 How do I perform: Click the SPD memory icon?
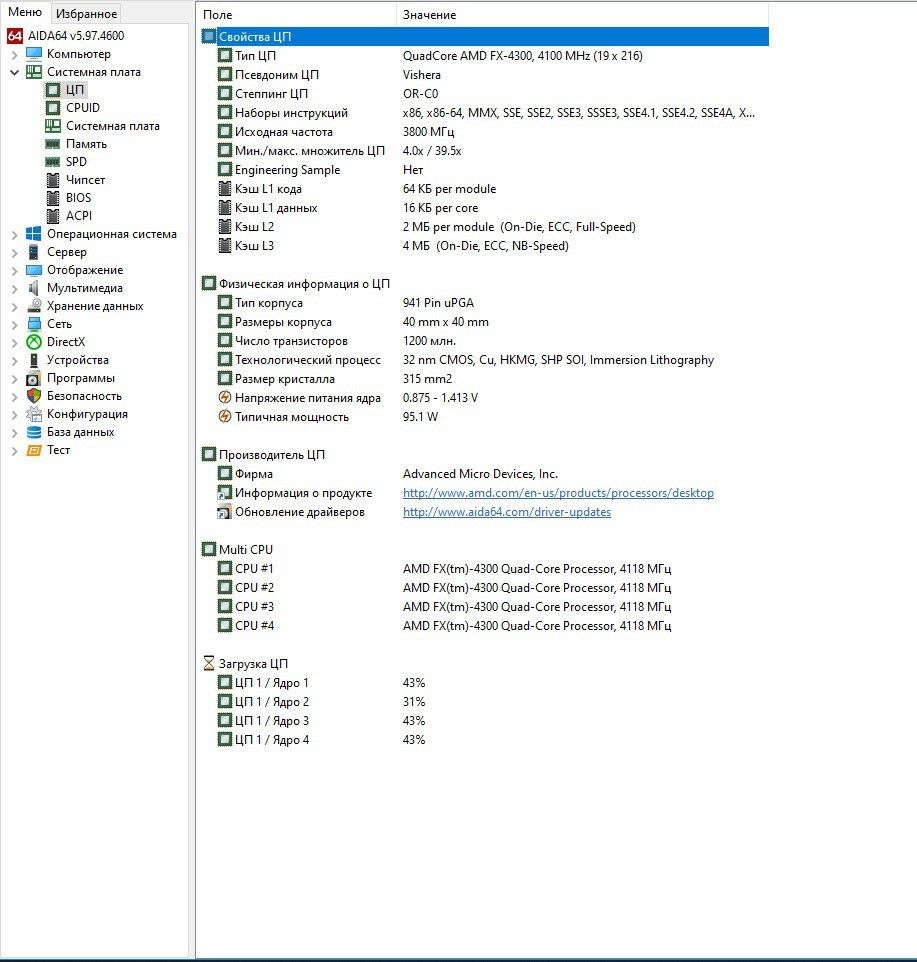click(x=53, y=162)
